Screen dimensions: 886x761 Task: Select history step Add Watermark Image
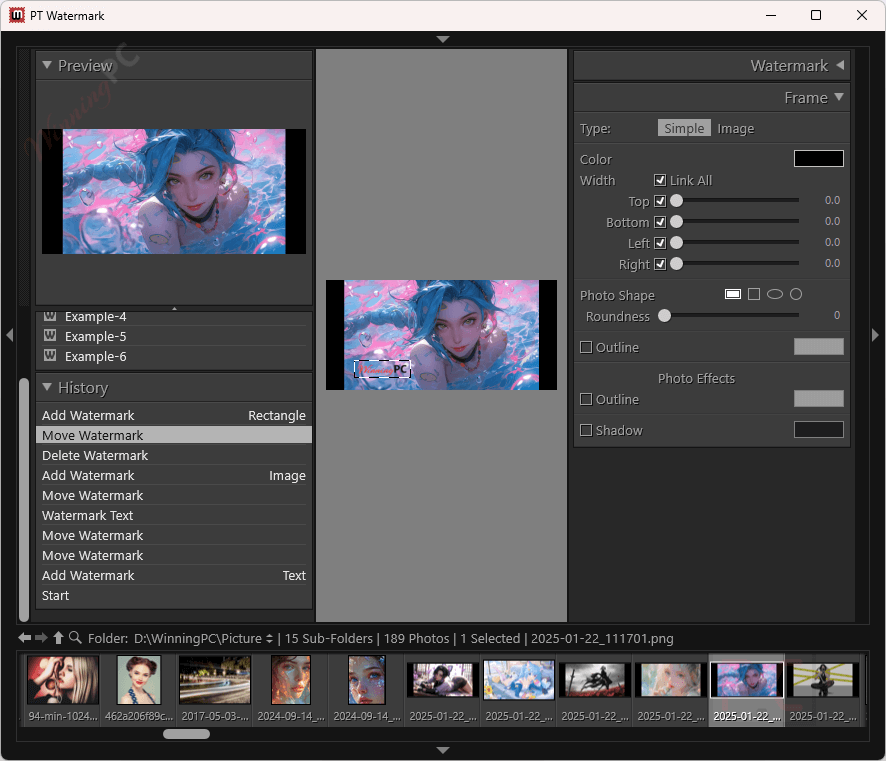tap(173, 475)
